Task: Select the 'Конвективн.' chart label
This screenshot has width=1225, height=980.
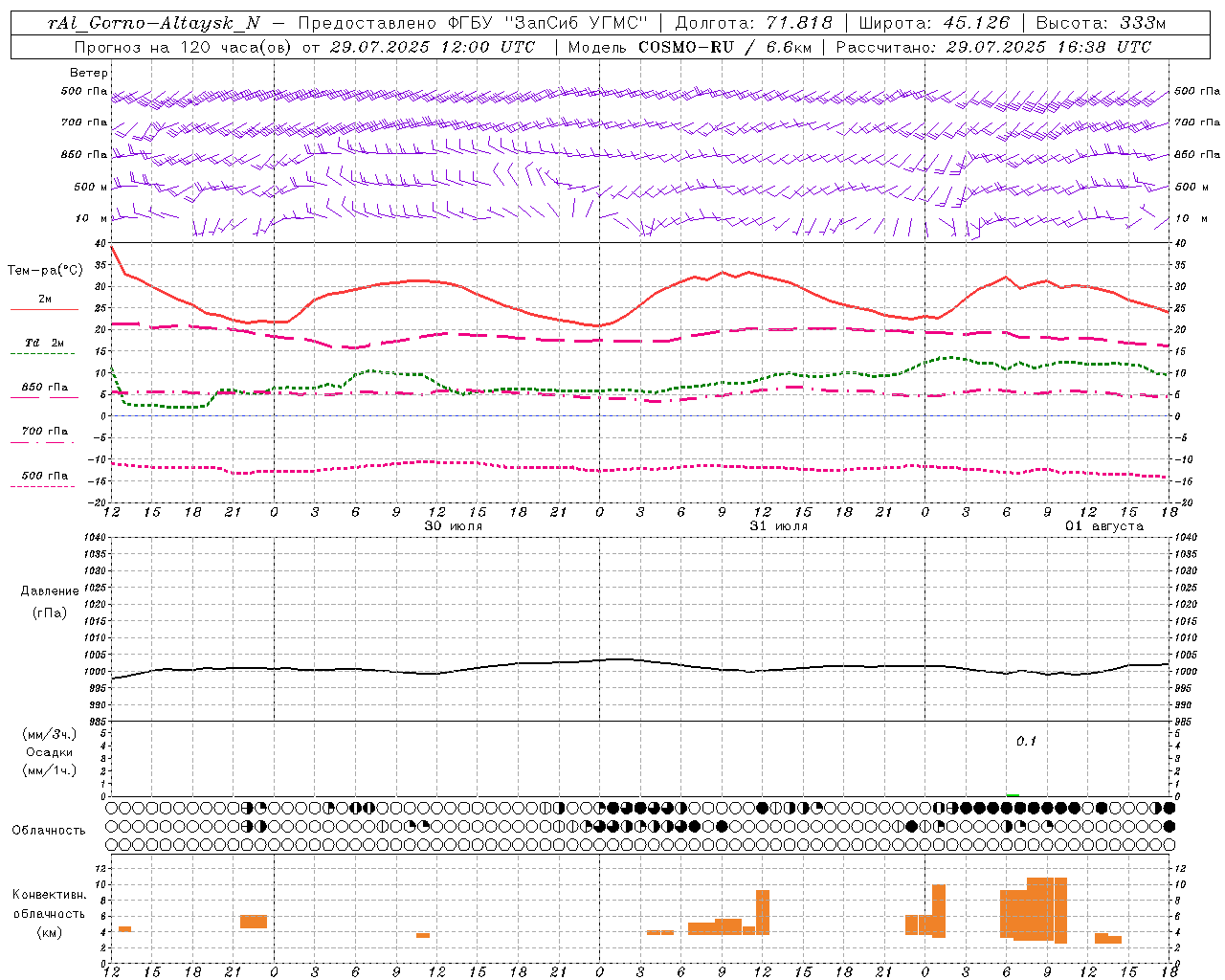Action: pos(50,895)
